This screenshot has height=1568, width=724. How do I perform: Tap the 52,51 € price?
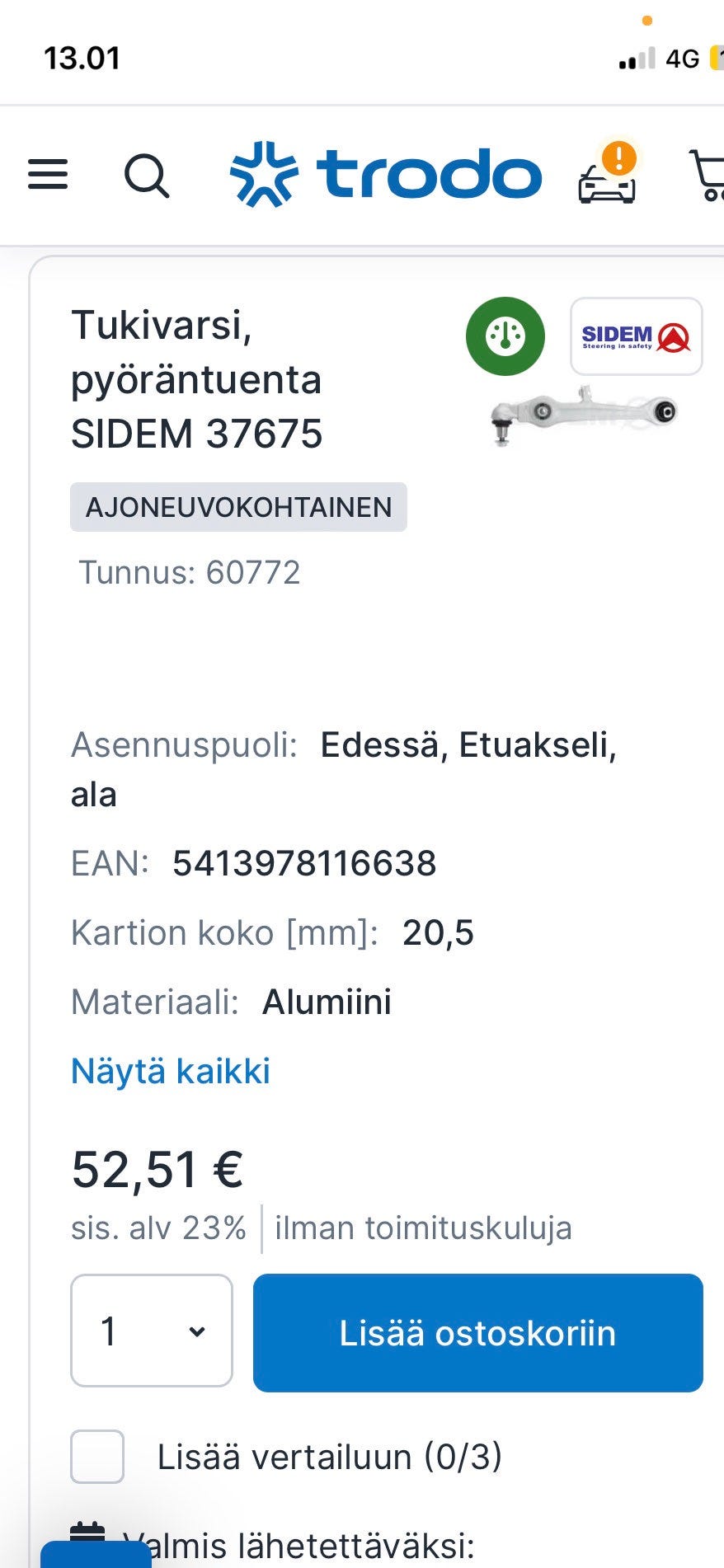(x=157, y=1169)
